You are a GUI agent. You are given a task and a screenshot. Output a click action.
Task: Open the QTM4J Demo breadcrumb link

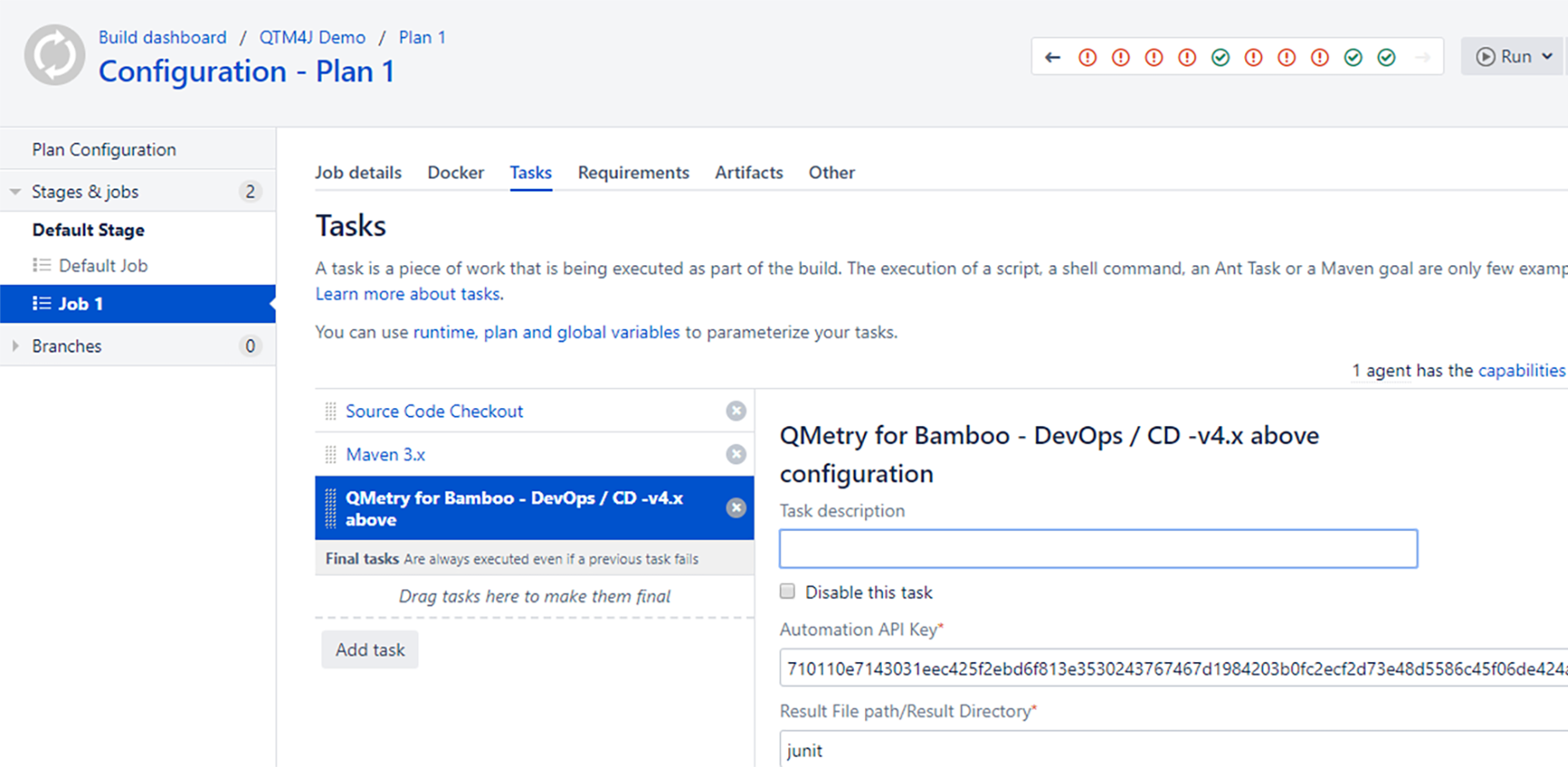click(313, 37)
